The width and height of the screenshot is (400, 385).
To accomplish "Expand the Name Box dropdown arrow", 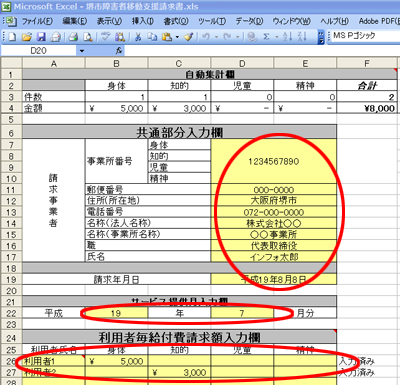I will (x=82, y=51).
